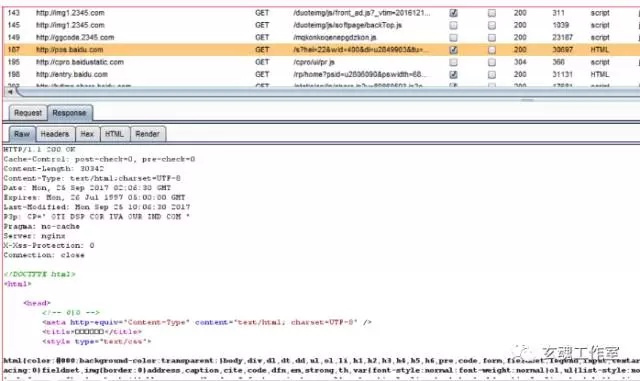Open the Render view tab
Viewport: 640px width, 381px height.
coord(147,134)
